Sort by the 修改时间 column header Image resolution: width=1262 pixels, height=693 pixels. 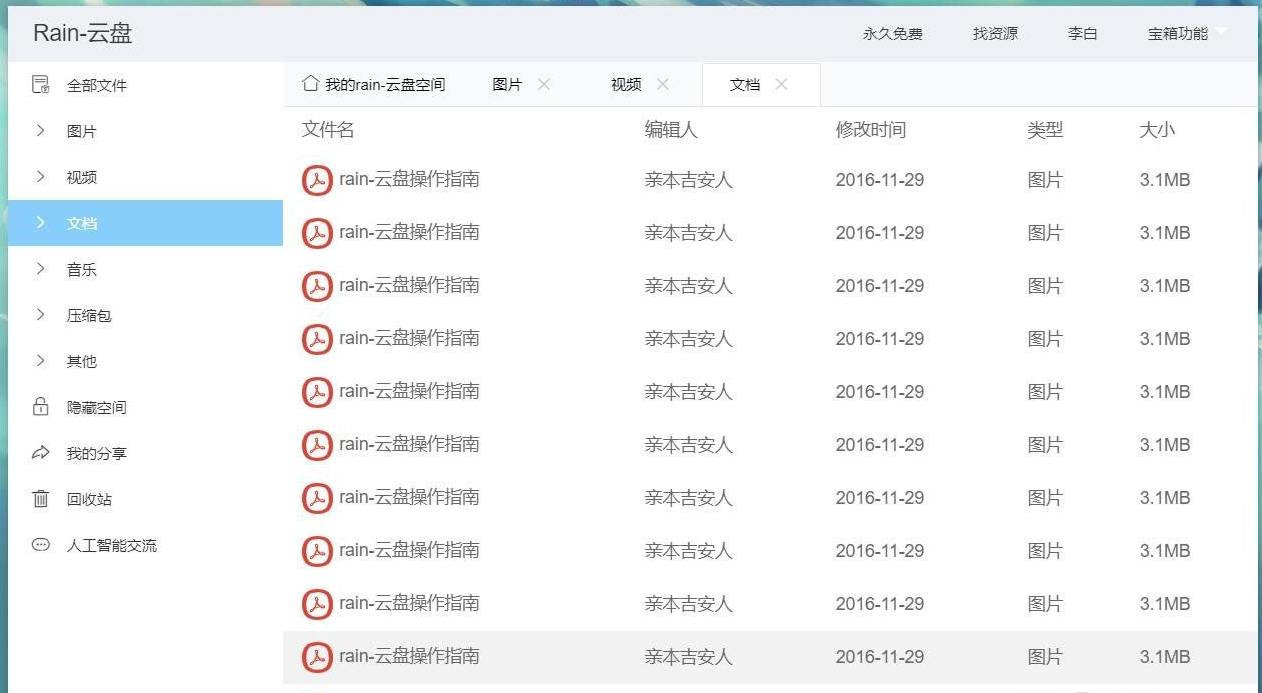871,130
